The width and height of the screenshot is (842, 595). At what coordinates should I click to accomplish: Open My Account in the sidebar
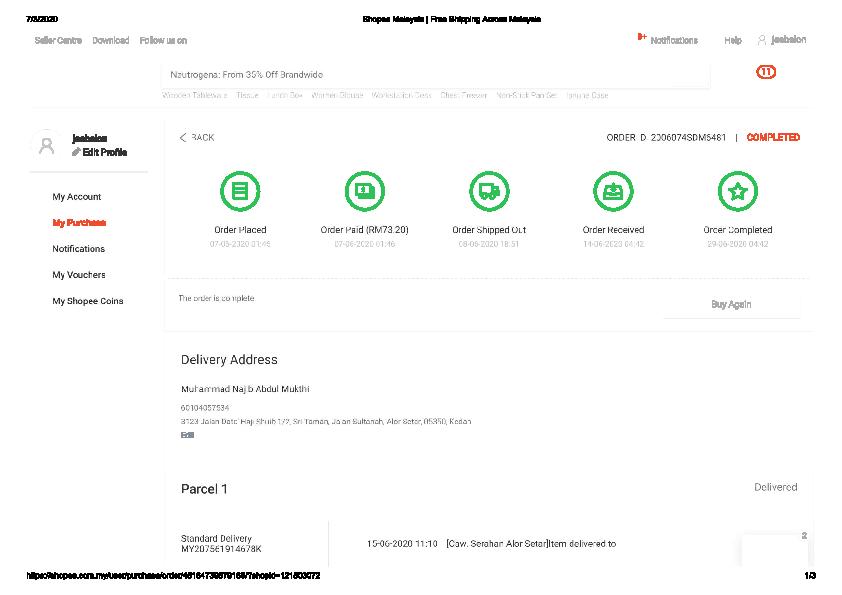click(x=77, y=197)
